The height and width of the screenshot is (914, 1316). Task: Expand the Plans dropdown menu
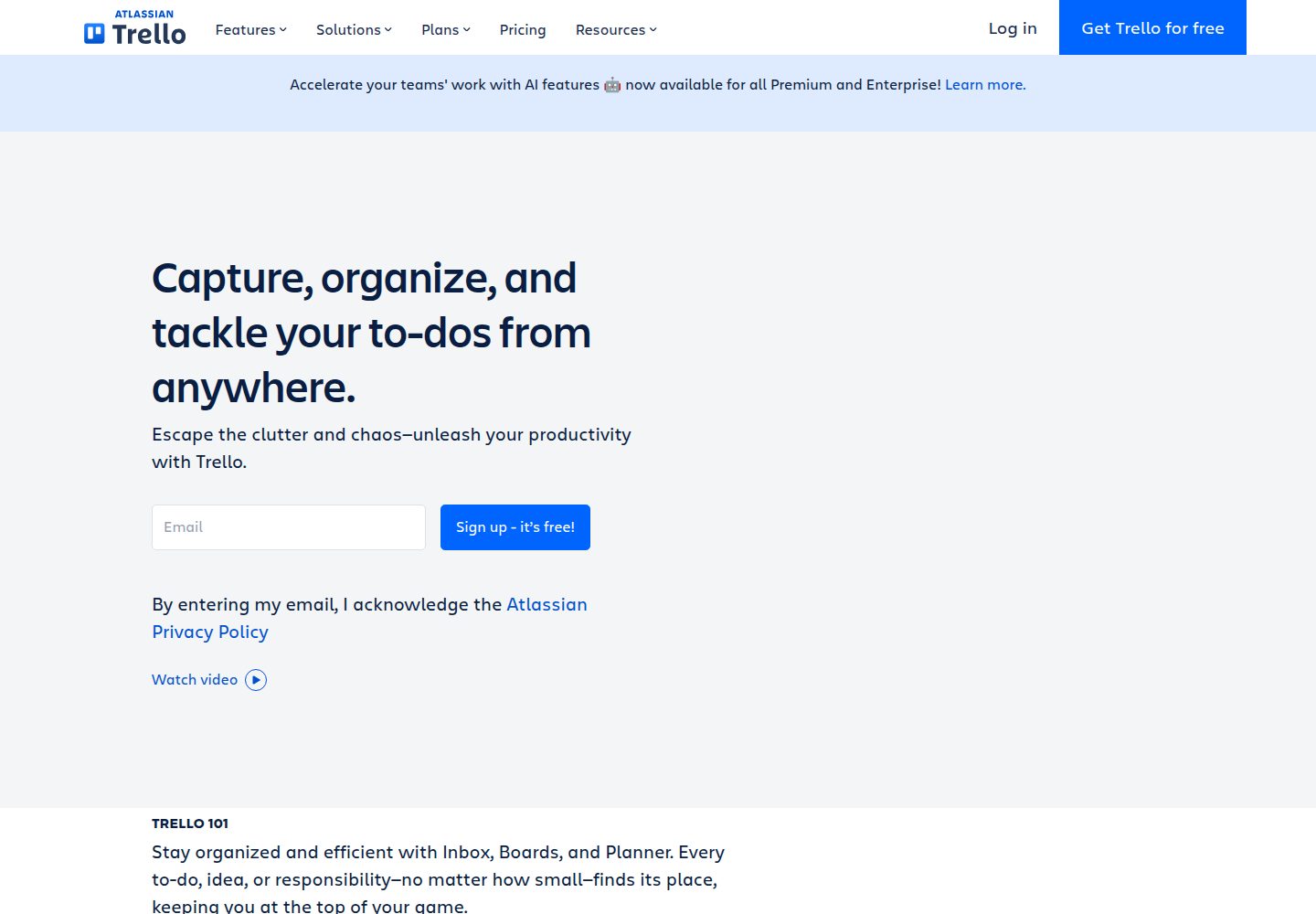point(446,29)
